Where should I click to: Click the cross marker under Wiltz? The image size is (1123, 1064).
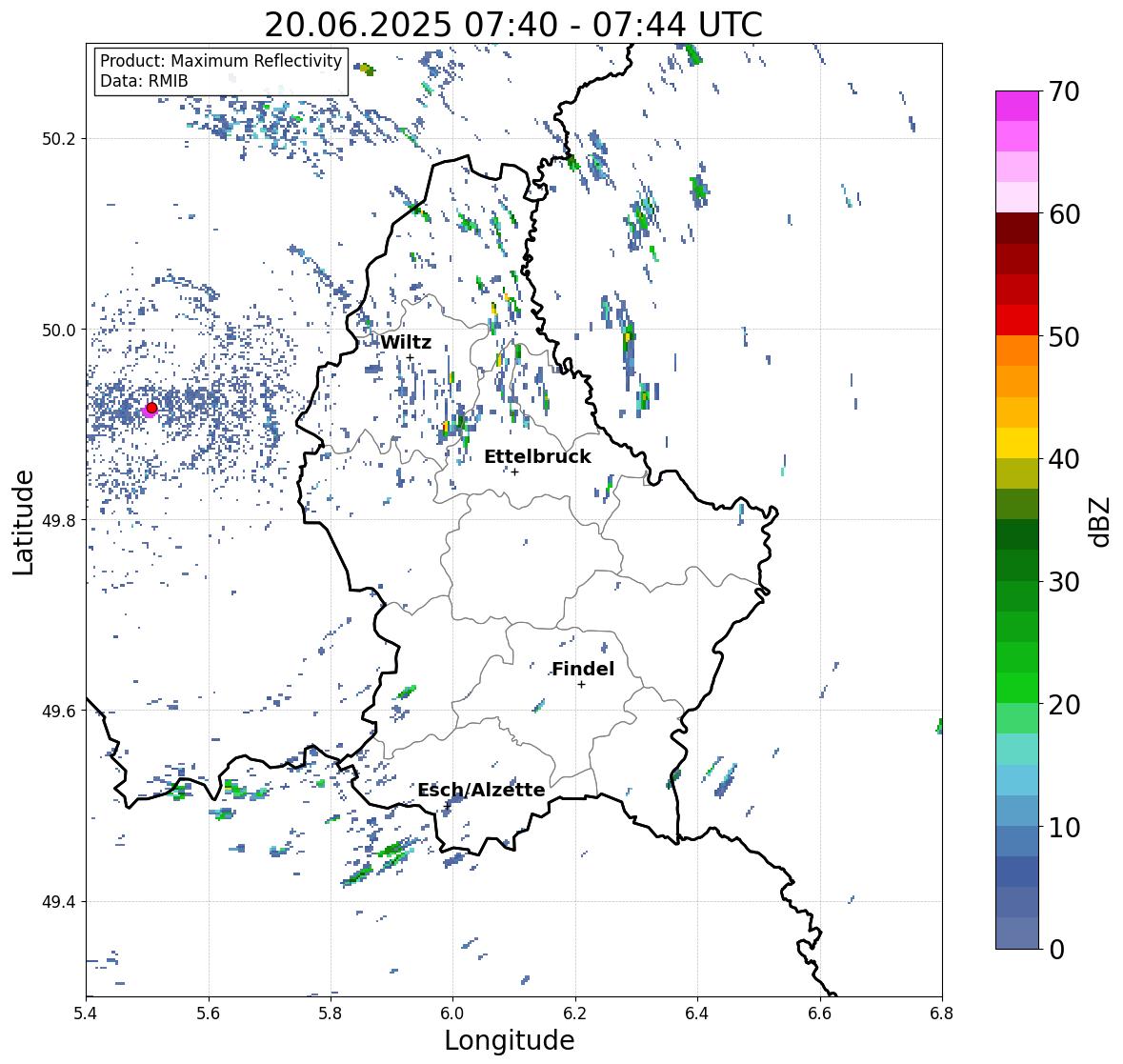click(x=410, y=357)
